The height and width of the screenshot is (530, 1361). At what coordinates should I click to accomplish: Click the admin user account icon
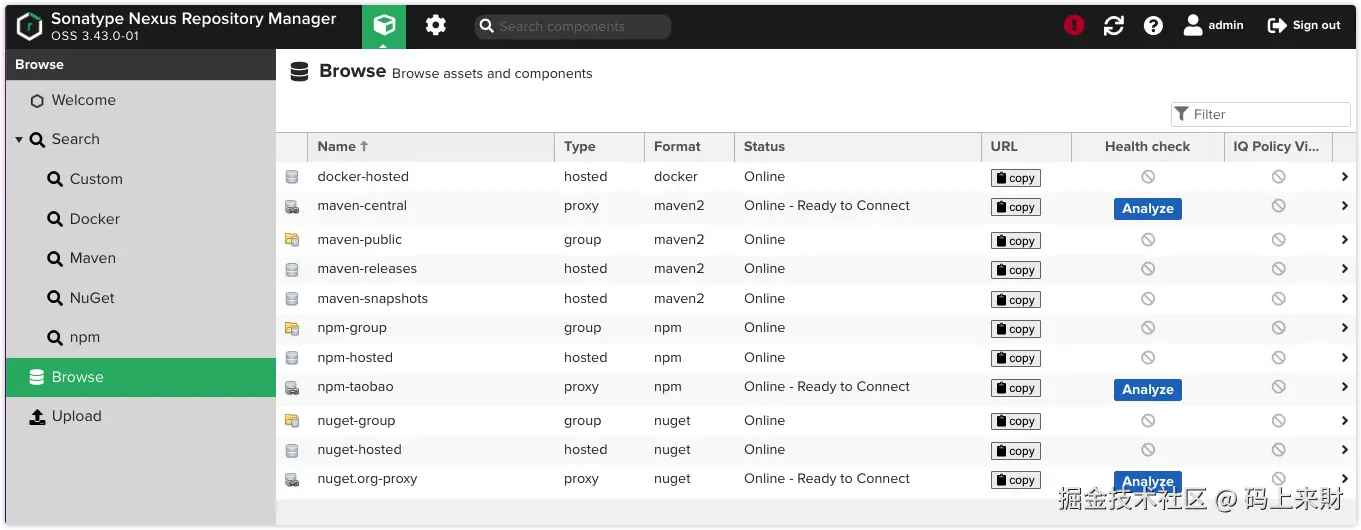(x=1193, y=26)
